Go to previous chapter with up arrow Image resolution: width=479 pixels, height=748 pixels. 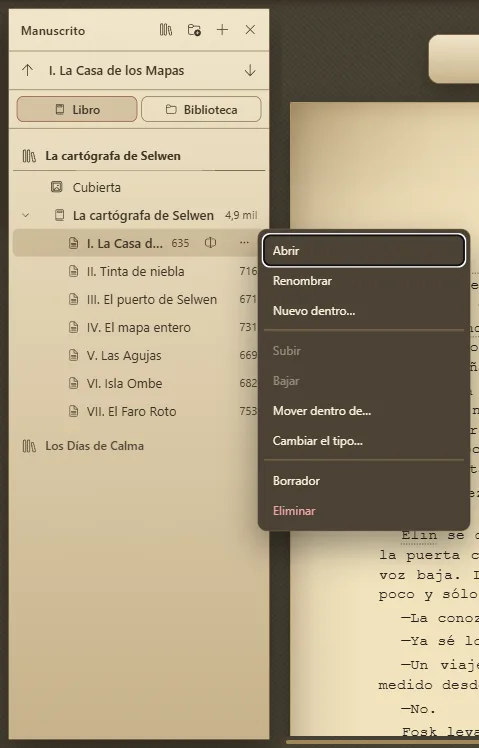[x=27, y=71]
